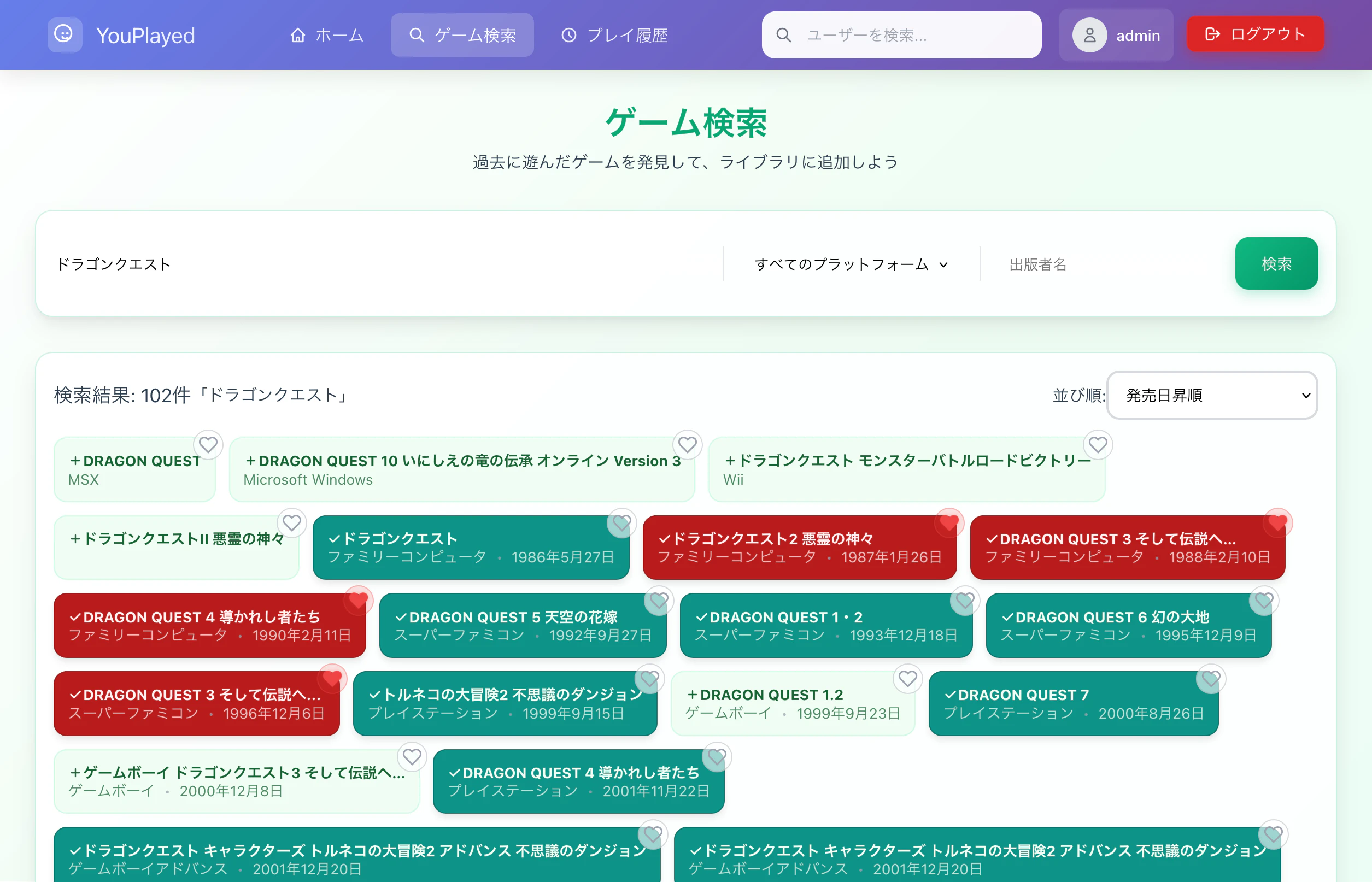Select DRAGON QUEST 7 プレイステーション card
This screenshot has width=1372, height=882.
tap(1074, 703)
